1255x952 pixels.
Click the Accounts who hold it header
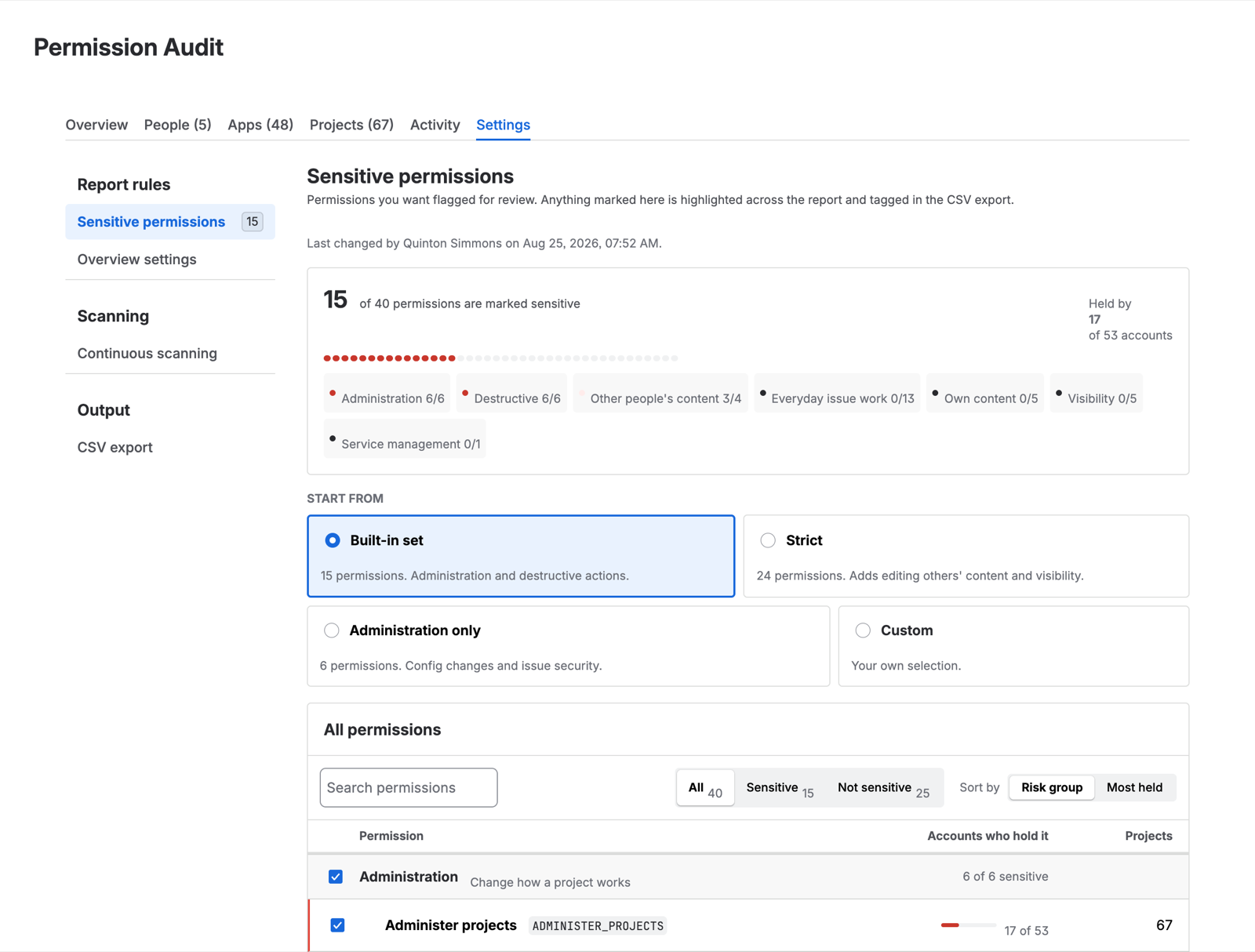(x=988, y=836)
